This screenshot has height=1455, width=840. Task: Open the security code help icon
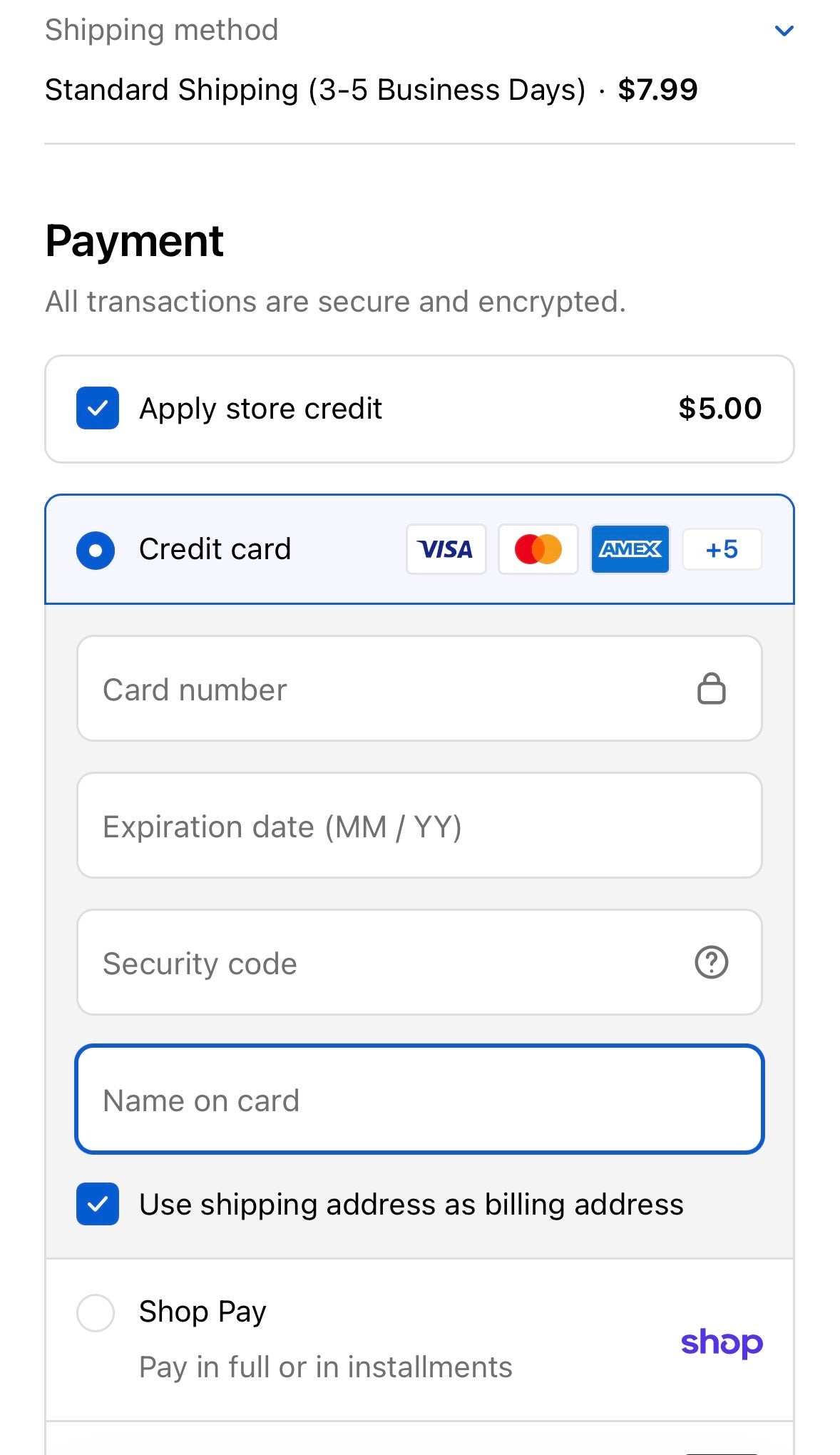point(711,962)
